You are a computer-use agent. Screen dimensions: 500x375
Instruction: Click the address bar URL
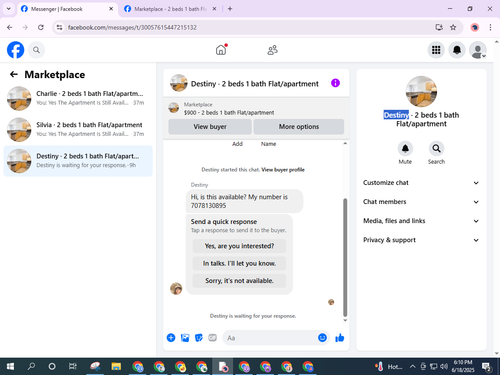point(132,27)
